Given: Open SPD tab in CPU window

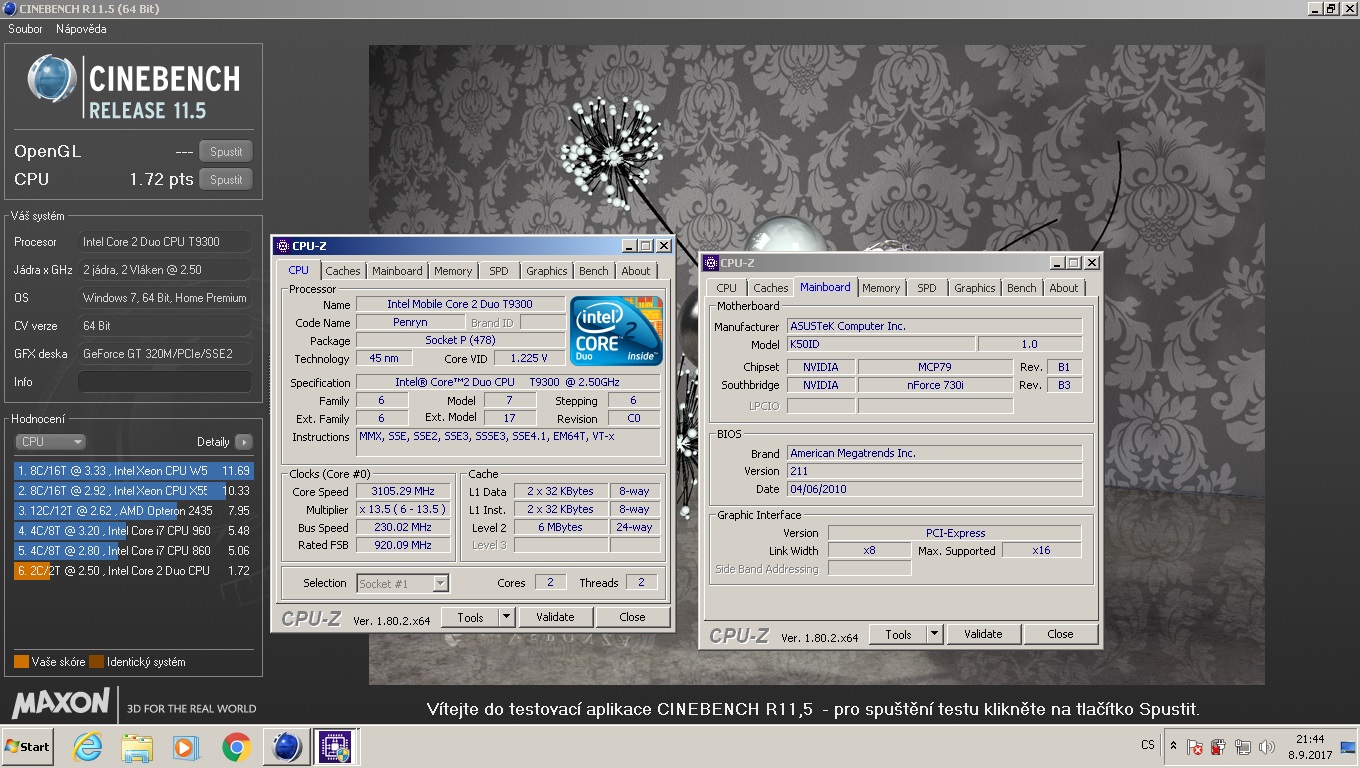Looking at the screenshot, I should [499, 271].
